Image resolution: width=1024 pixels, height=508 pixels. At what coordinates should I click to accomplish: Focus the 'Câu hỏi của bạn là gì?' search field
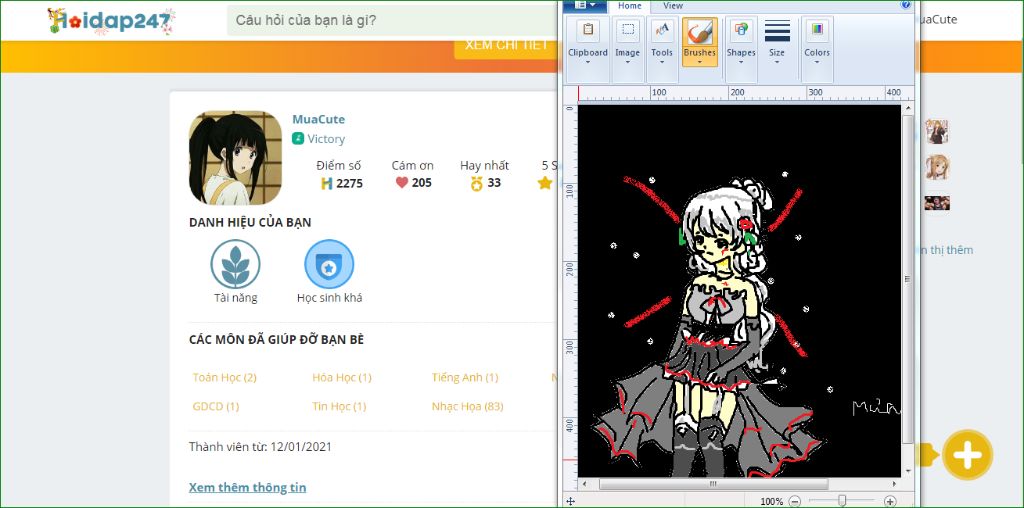pyautogui.click(x=394, y=20)
